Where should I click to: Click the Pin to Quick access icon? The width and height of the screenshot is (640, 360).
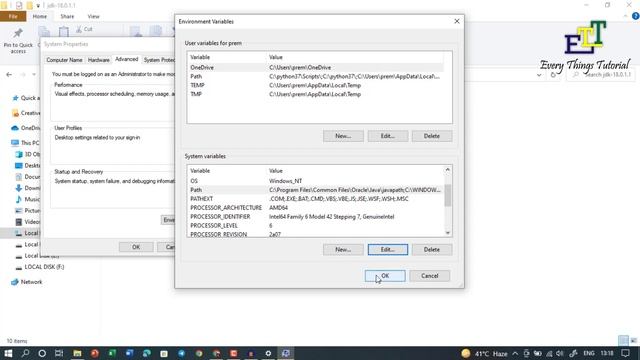pos(18,33)
